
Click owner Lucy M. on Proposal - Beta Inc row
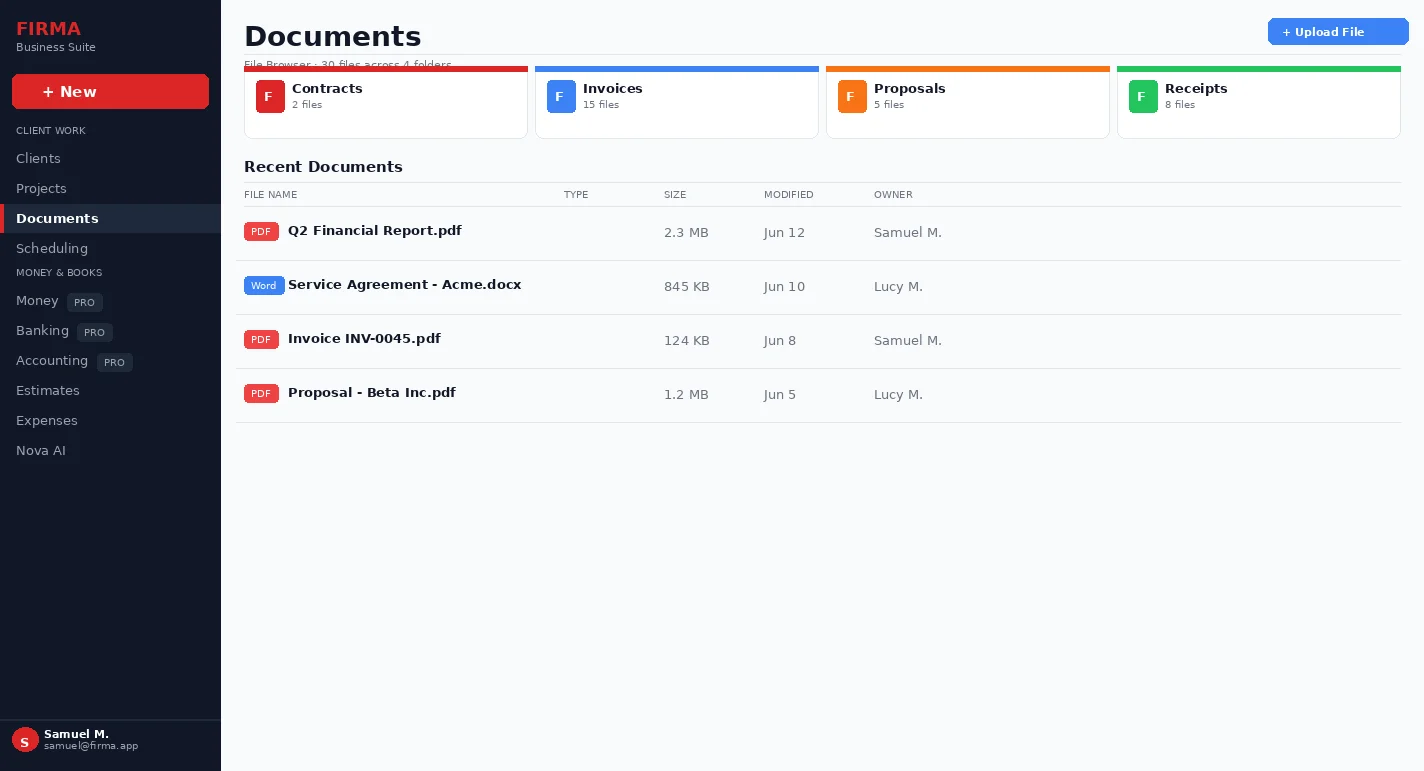898,395
